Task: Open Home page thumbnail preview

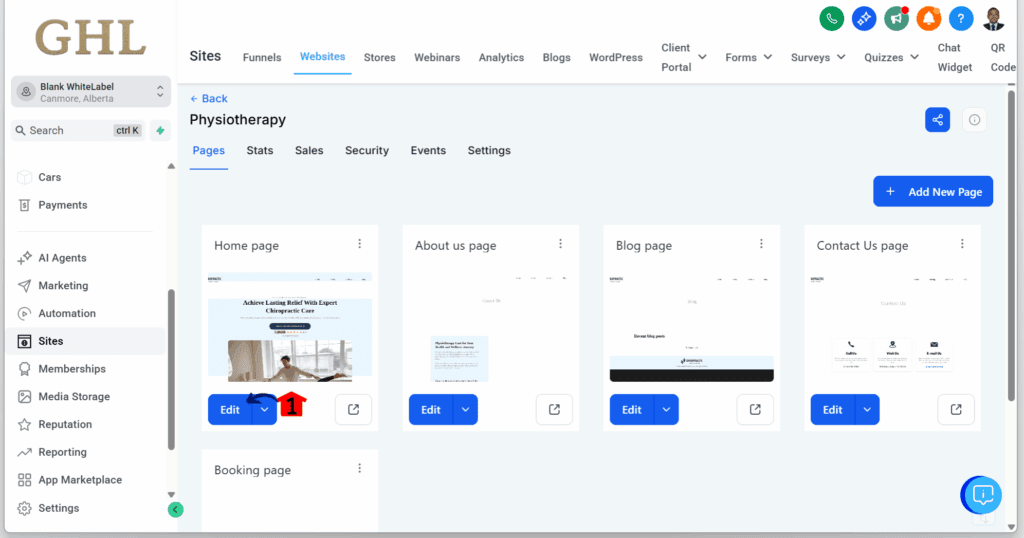Action: 290,326
